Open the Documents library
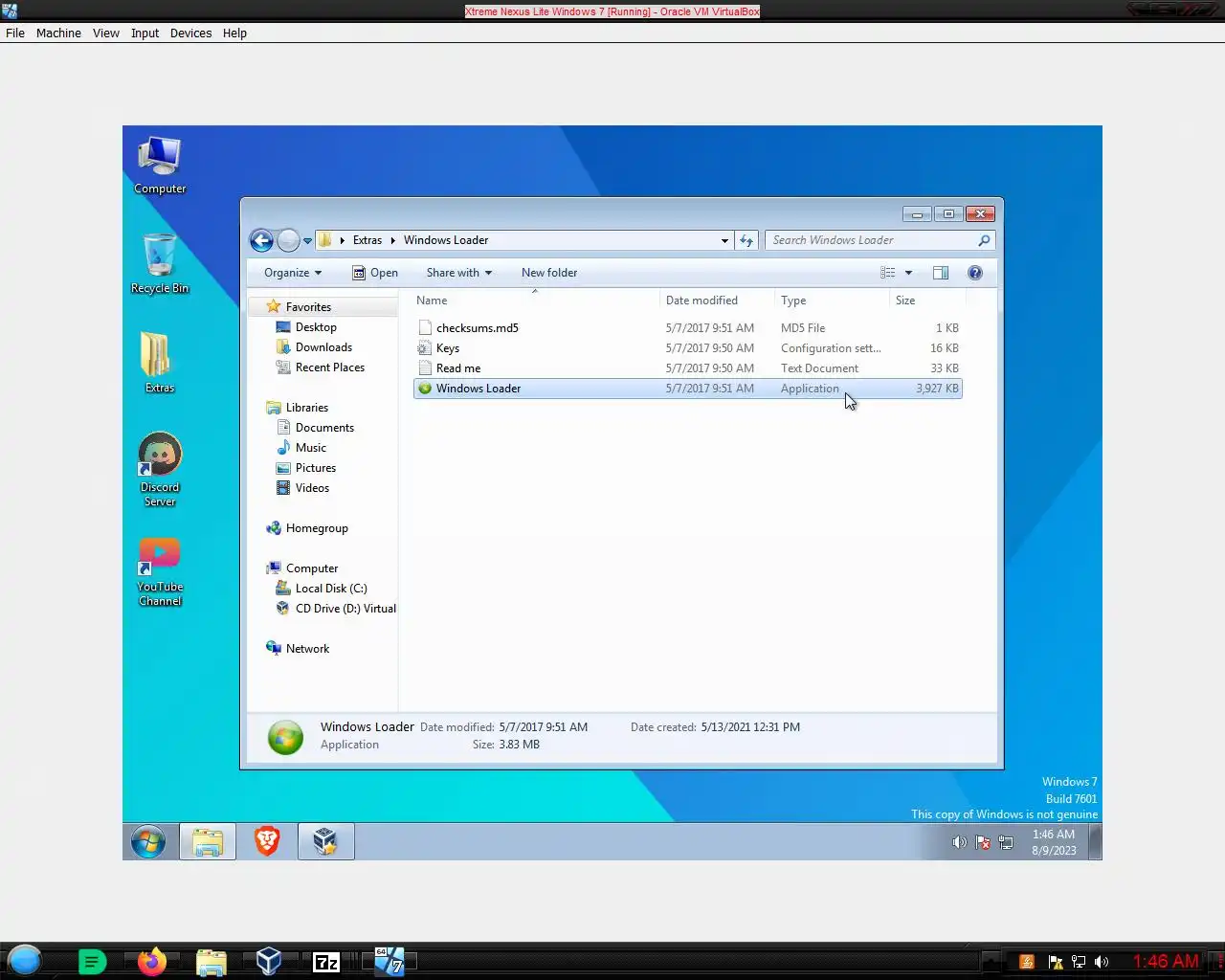The image size is (1225, 980). tap(324, 428)
